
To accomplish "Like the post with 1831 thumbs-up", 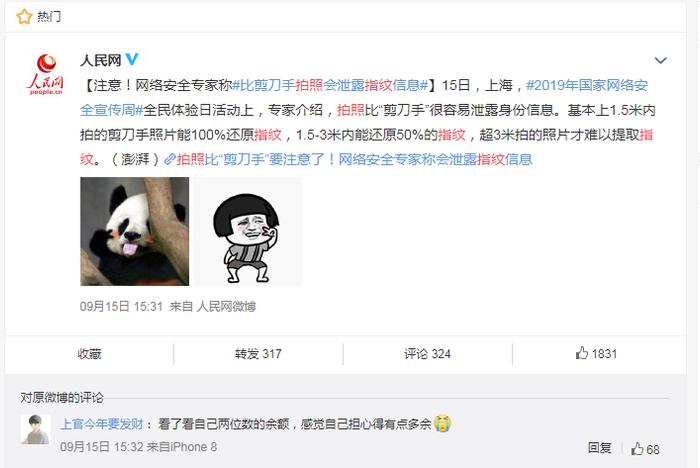I will point(596,354).
